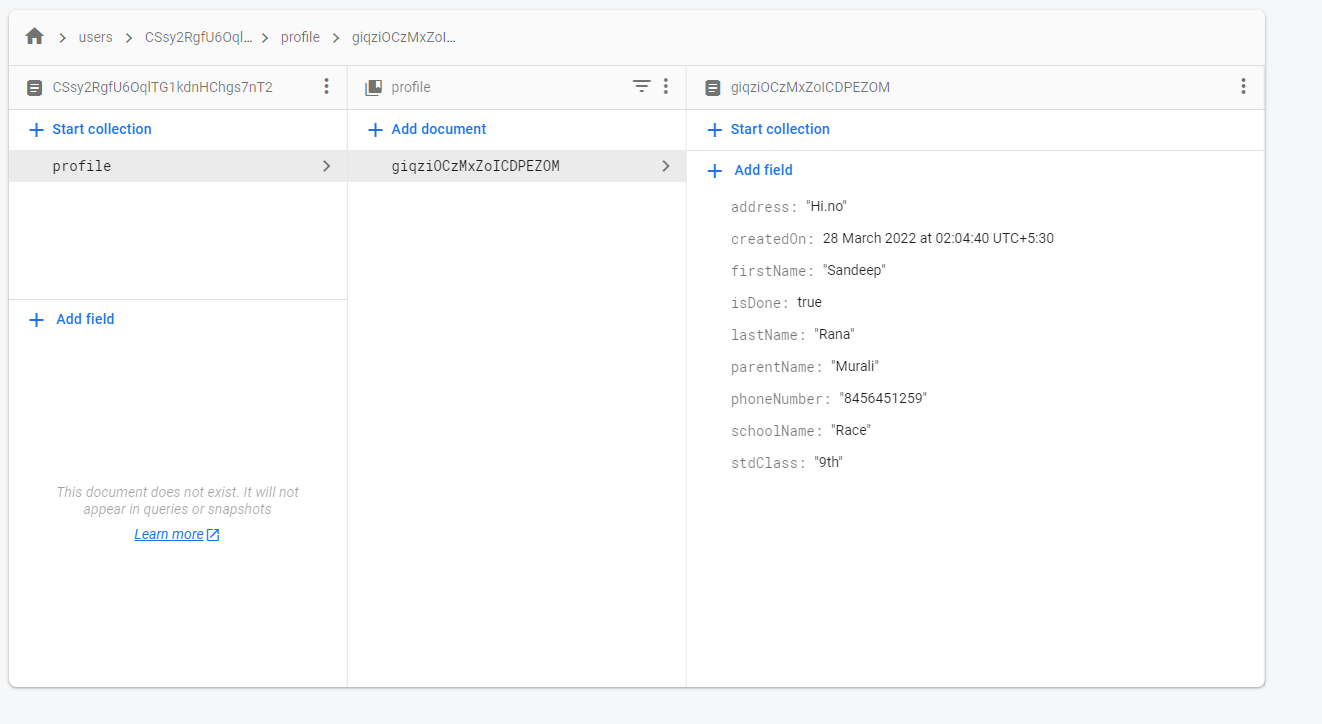Click phoneNumber value "8456451259"

click(883, 399)
